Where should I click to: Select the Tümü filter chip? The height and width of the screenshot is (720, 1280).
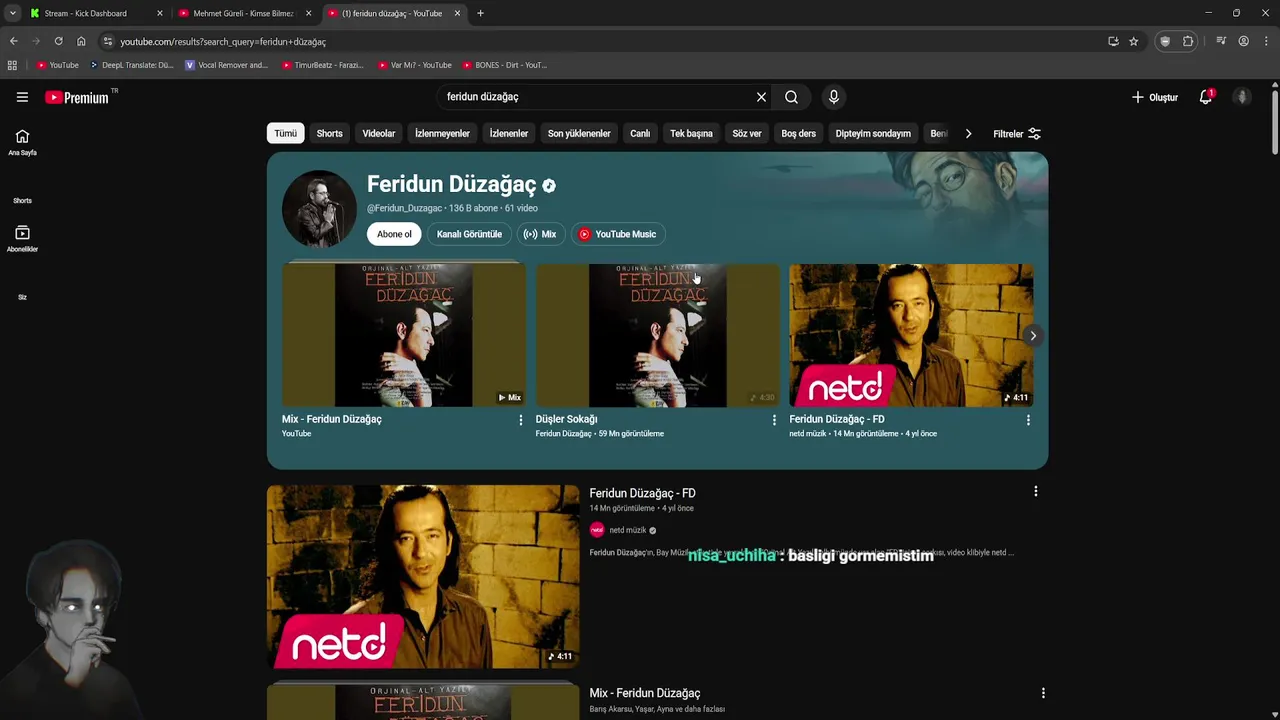coord(286,133)
